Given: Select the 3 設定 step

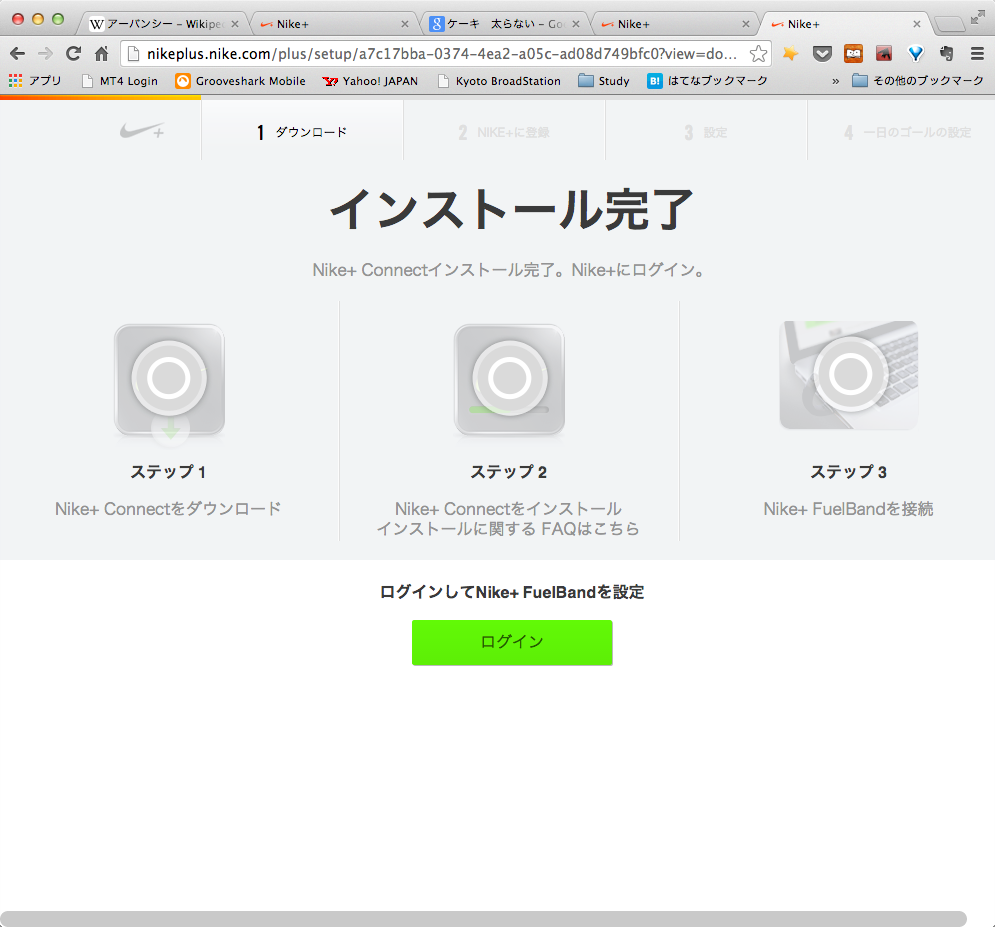Looking at the screenshot, I should pos(706,132).
